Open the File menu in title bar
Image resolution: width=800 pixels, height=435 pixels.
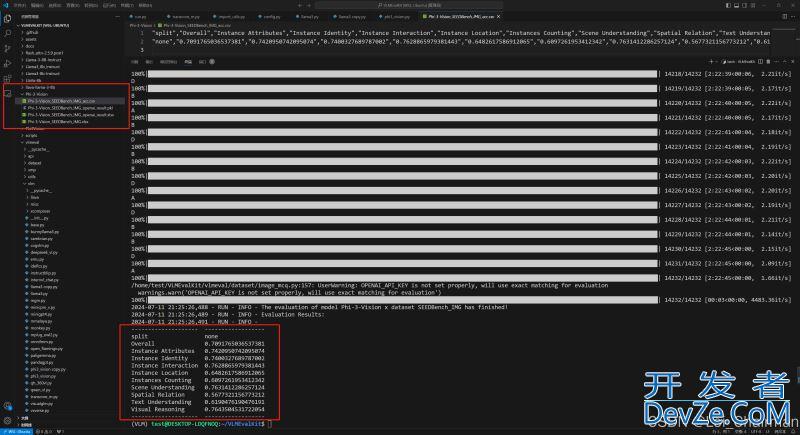(19, 5)
